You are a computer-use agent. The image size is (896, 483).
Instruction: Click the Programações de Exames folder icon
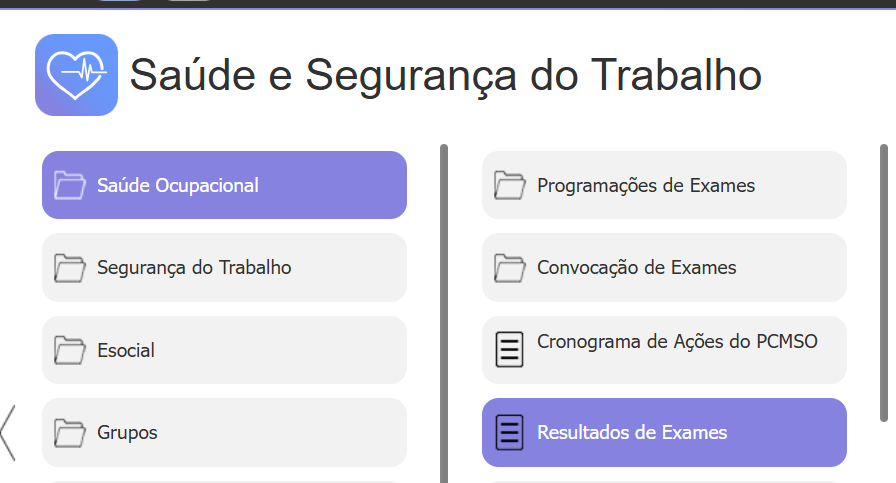[509, 185]
